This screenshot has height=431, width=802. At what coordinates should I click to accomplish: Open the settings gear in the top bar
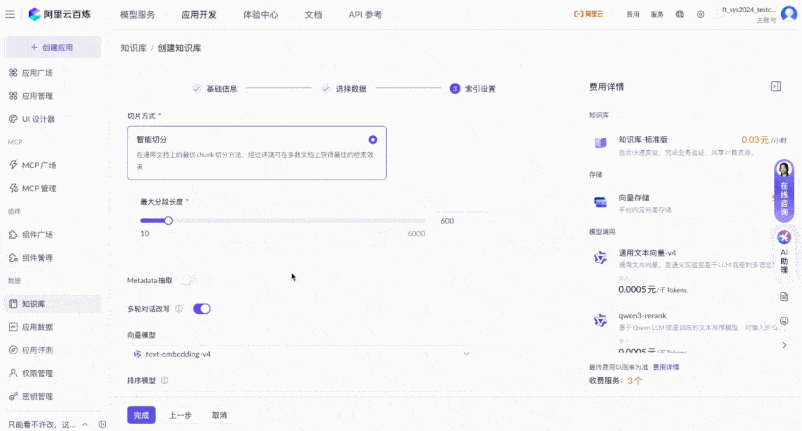700,14
